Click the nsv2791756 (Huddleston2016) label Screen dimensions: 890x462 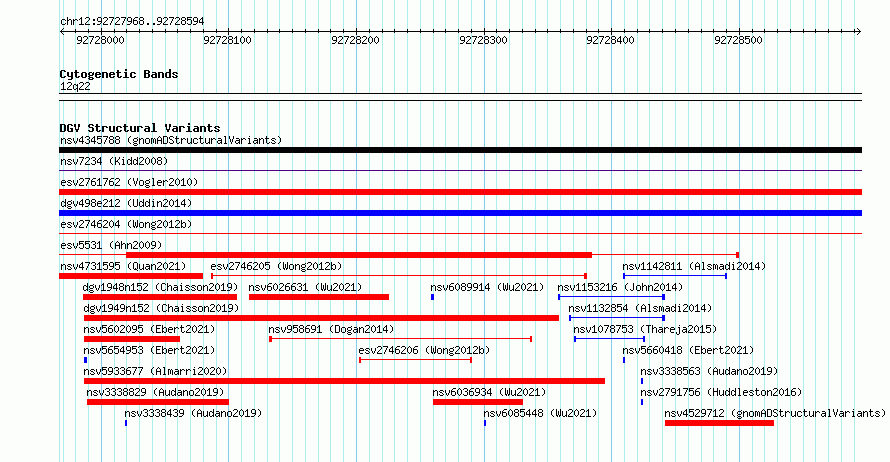pos(721,392)
